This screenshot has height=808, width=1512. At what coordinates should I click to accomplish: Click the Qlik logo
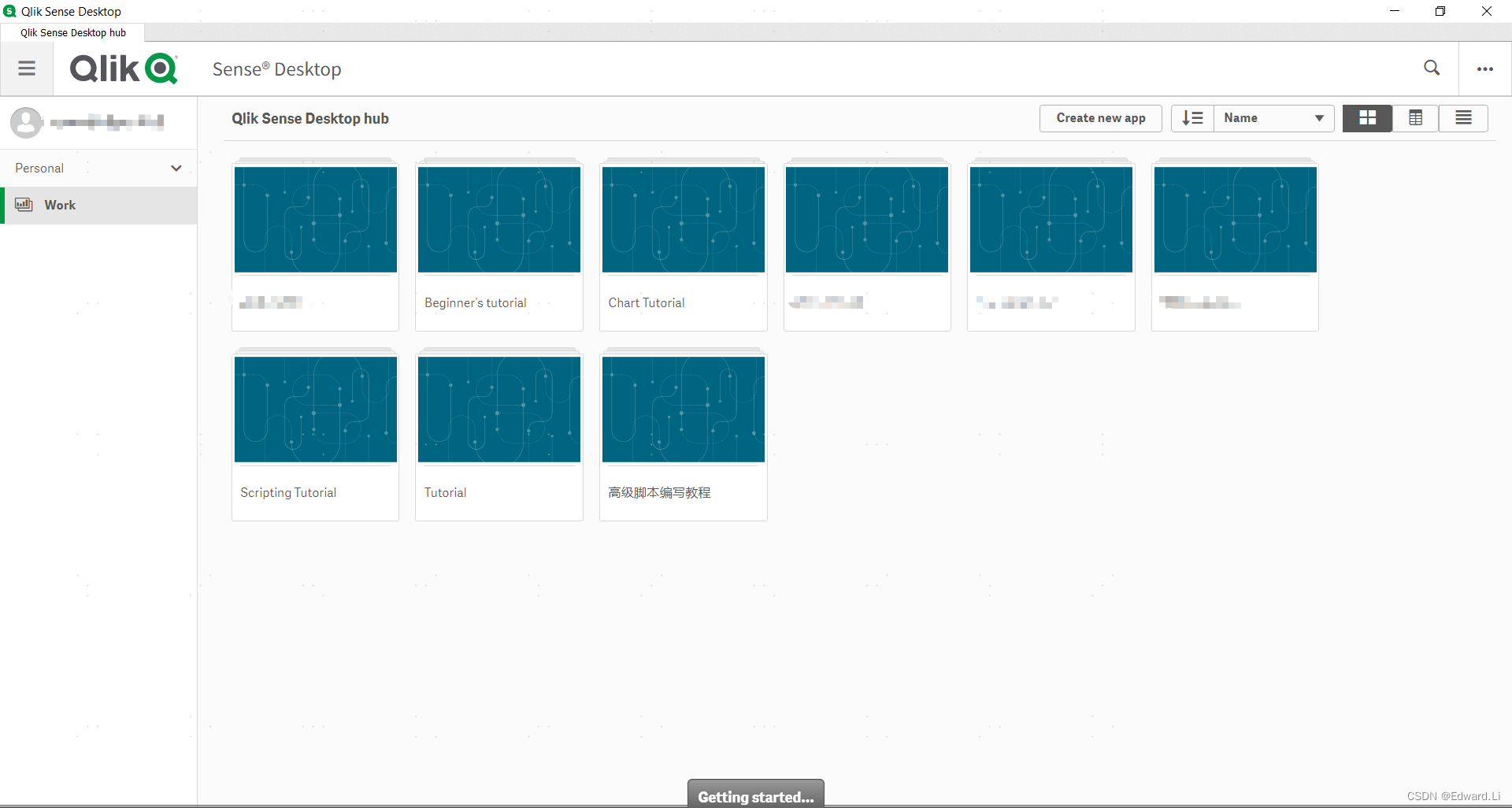click(x=124, y=69)
